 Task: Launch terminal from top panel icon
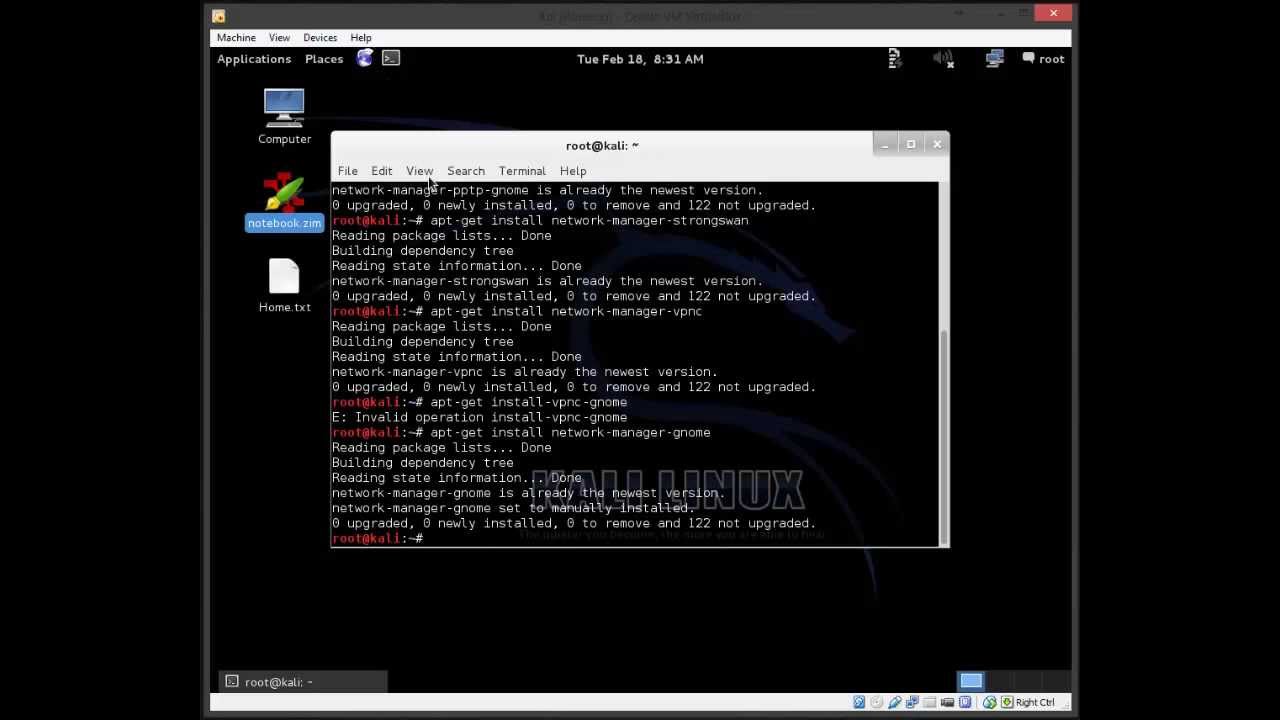pyautogui.click(x=391, y=59)
